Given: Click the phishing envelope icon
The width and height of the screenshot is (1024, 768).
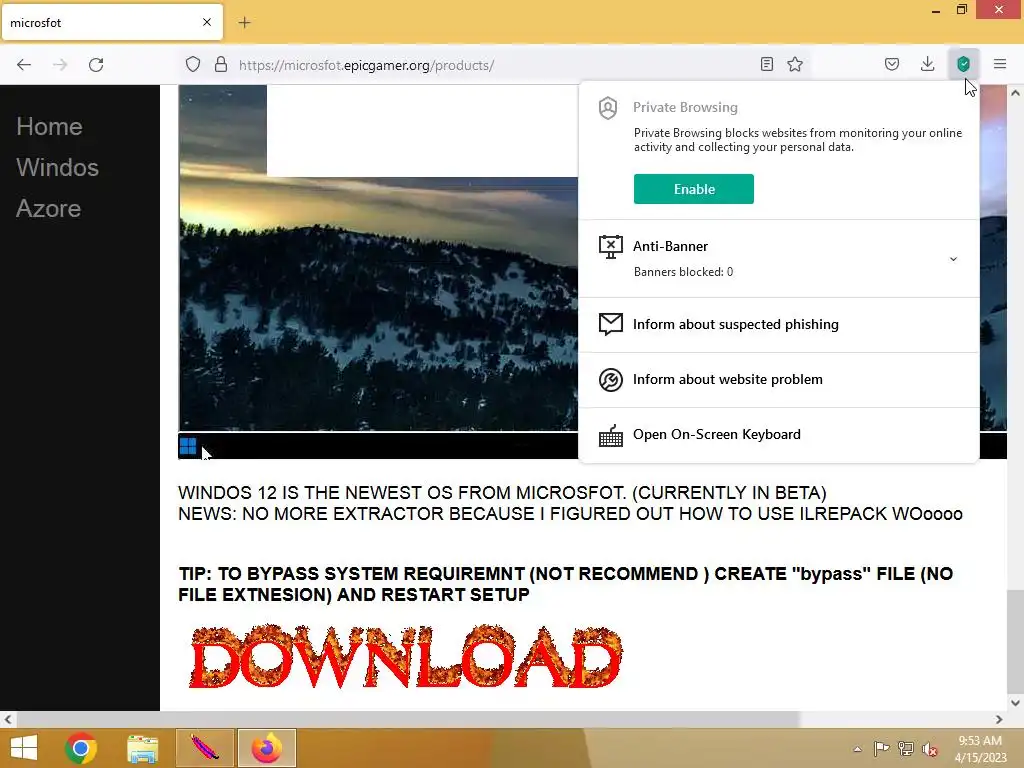Looking at the screenshot, I should (611, 324).
